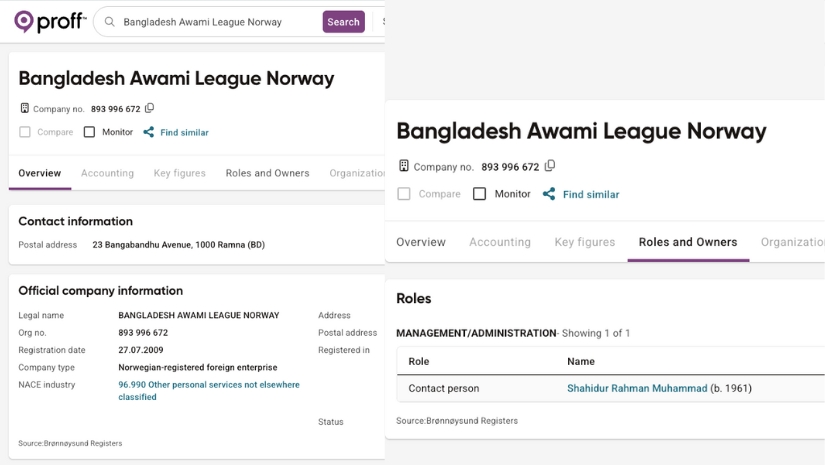This screenshot has height=465, width=825.
Task: Tick the Compare checkbox in right panel
Action: [x=404, y=194]
